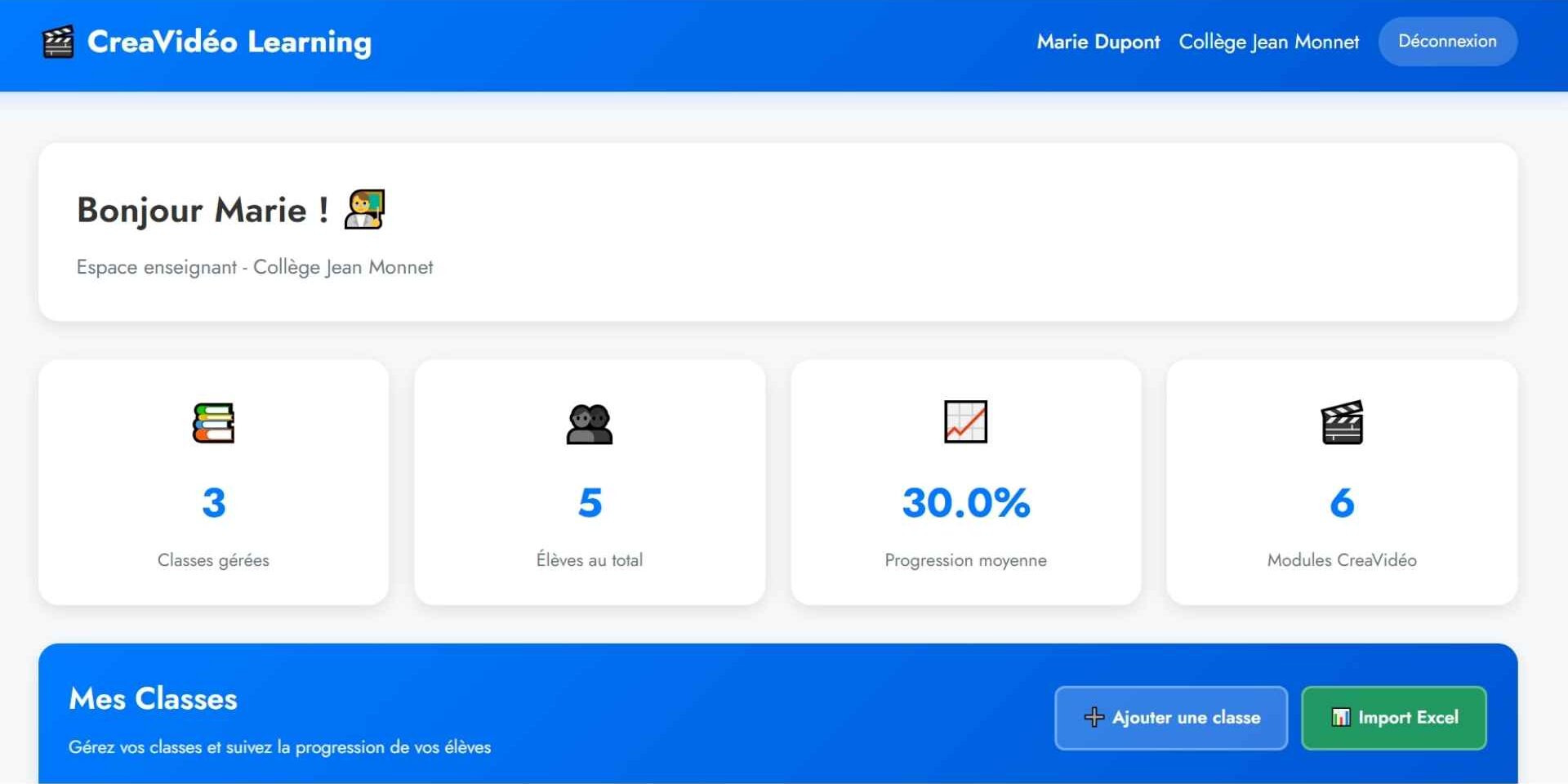Select the Modules CreaVidéo label
This screenshot has height=784, width=1568.
(1342, 560)
